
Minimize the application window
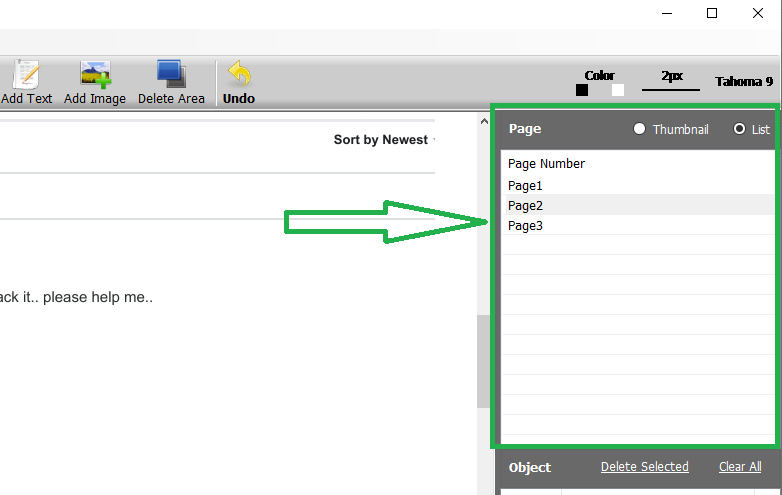point(667,13)
